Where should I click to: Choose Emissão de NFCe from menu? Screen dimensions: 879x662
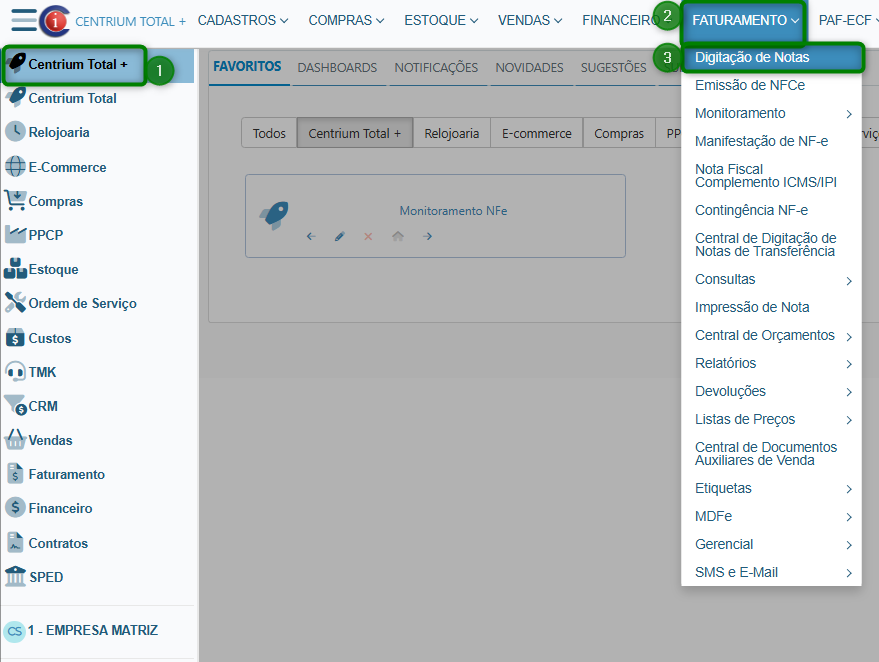[750, 86]
